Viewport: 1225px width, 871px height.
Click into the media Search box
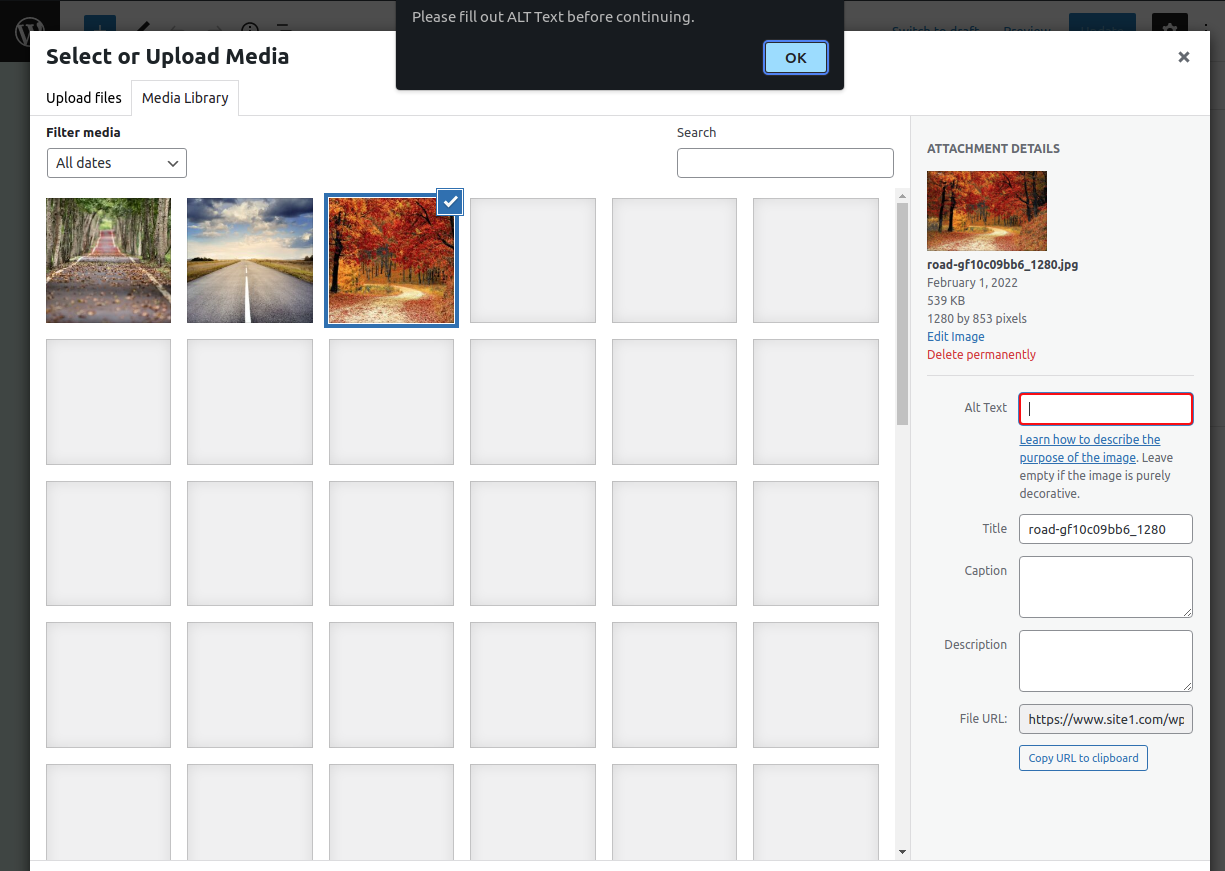coord(785,163)
